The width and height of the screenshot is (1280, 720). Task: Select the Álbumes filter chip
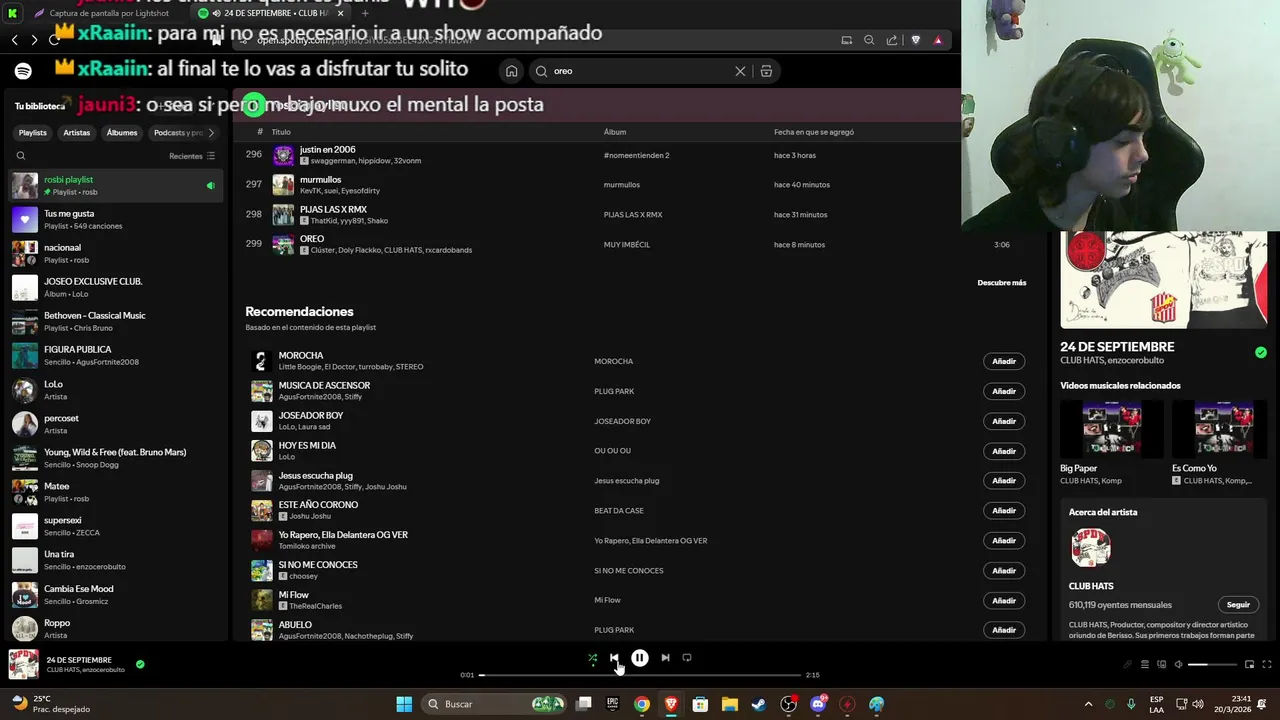[x=122, y=133]
